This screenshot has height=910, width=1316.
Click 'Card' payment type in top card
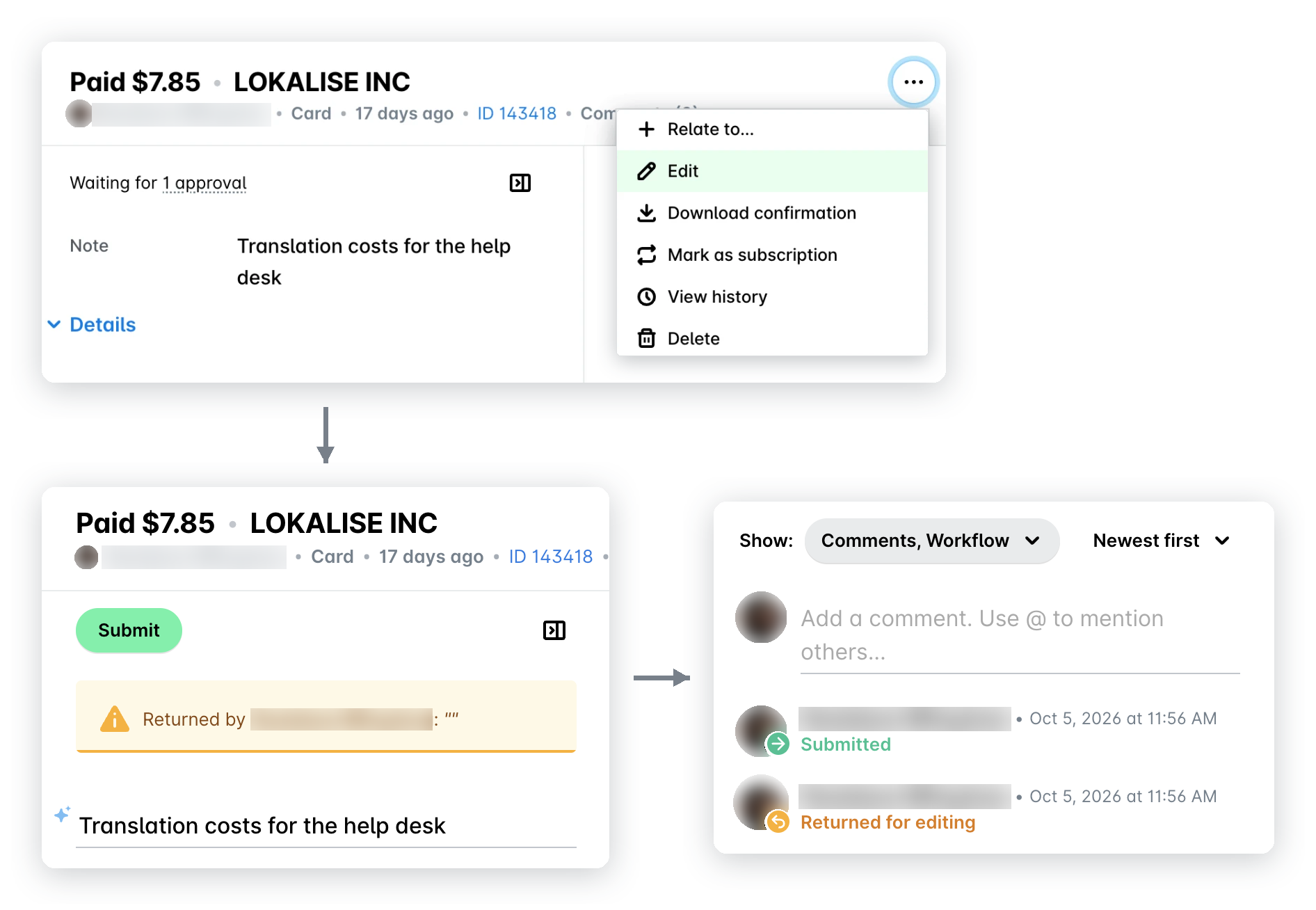pyautogui.click(x=311, y=113)
